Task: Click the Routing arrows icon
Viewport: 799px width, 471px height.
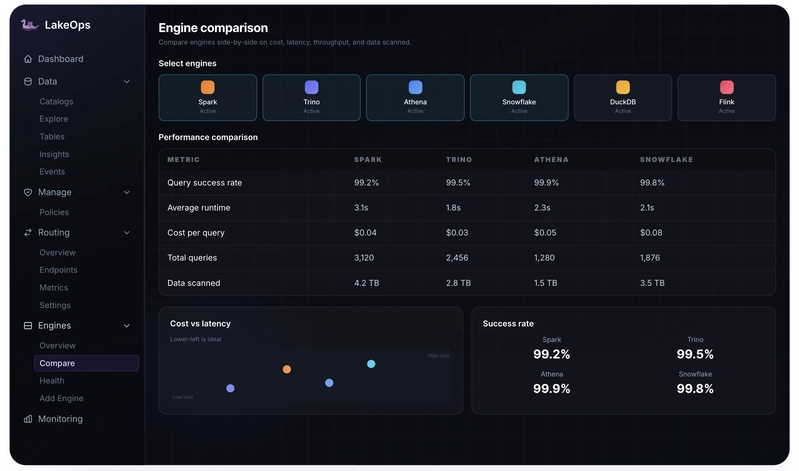Action: [28, 232]
